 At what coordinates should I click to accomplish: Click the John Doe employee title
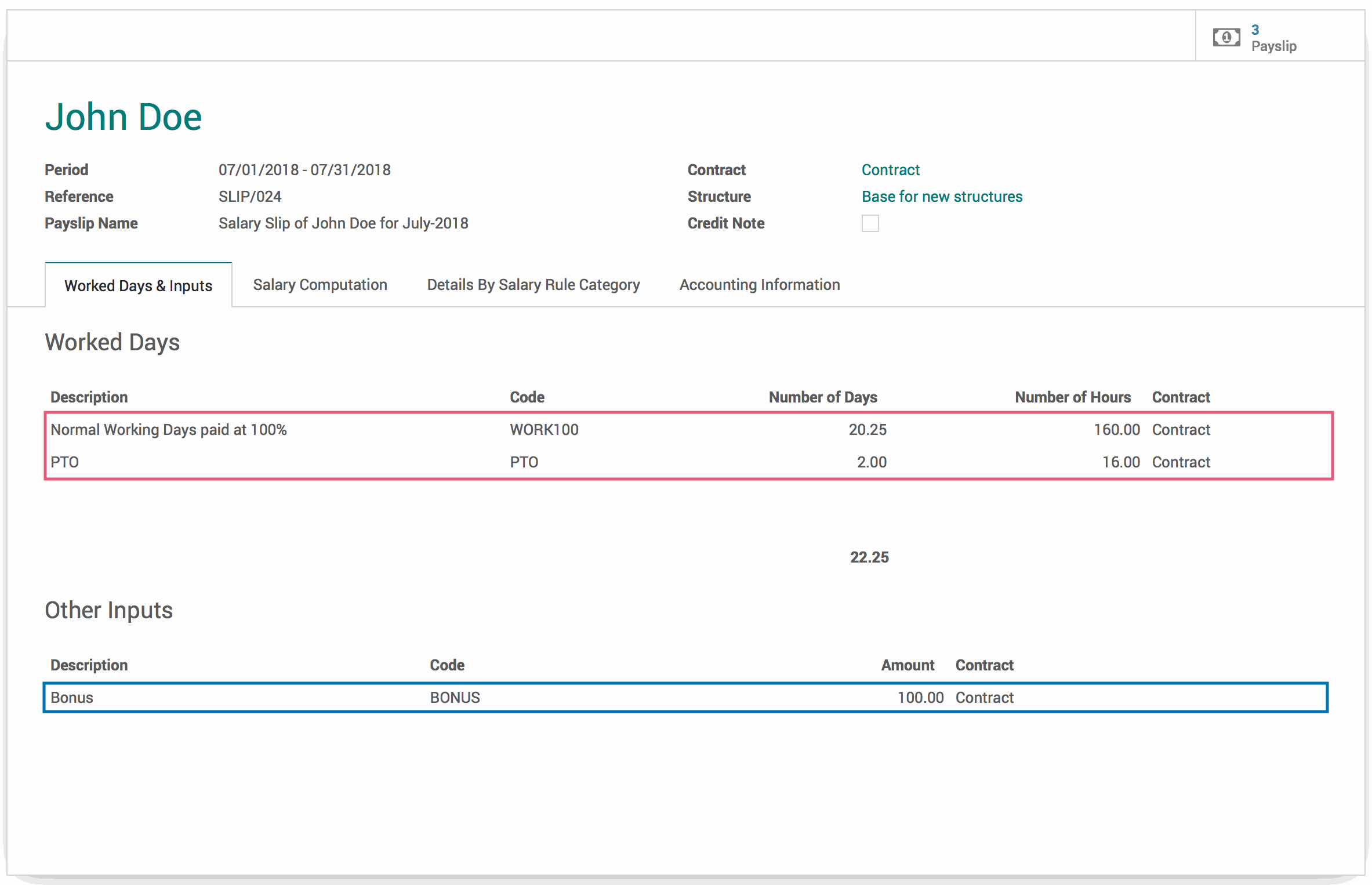124,117
